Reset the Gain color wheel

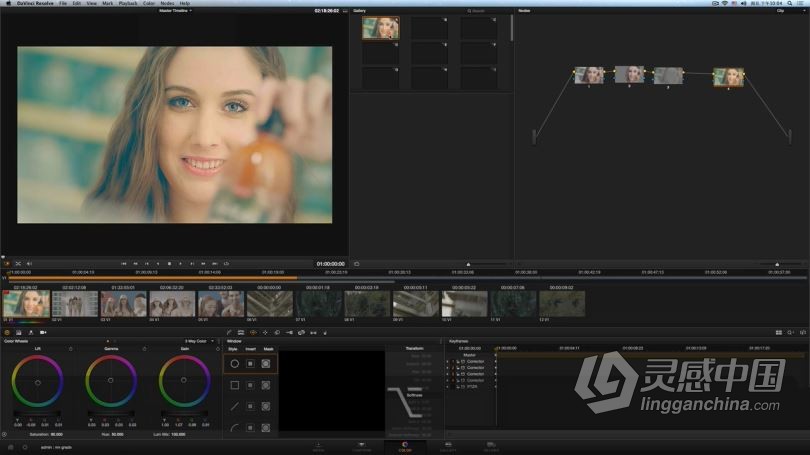point(217,349)
